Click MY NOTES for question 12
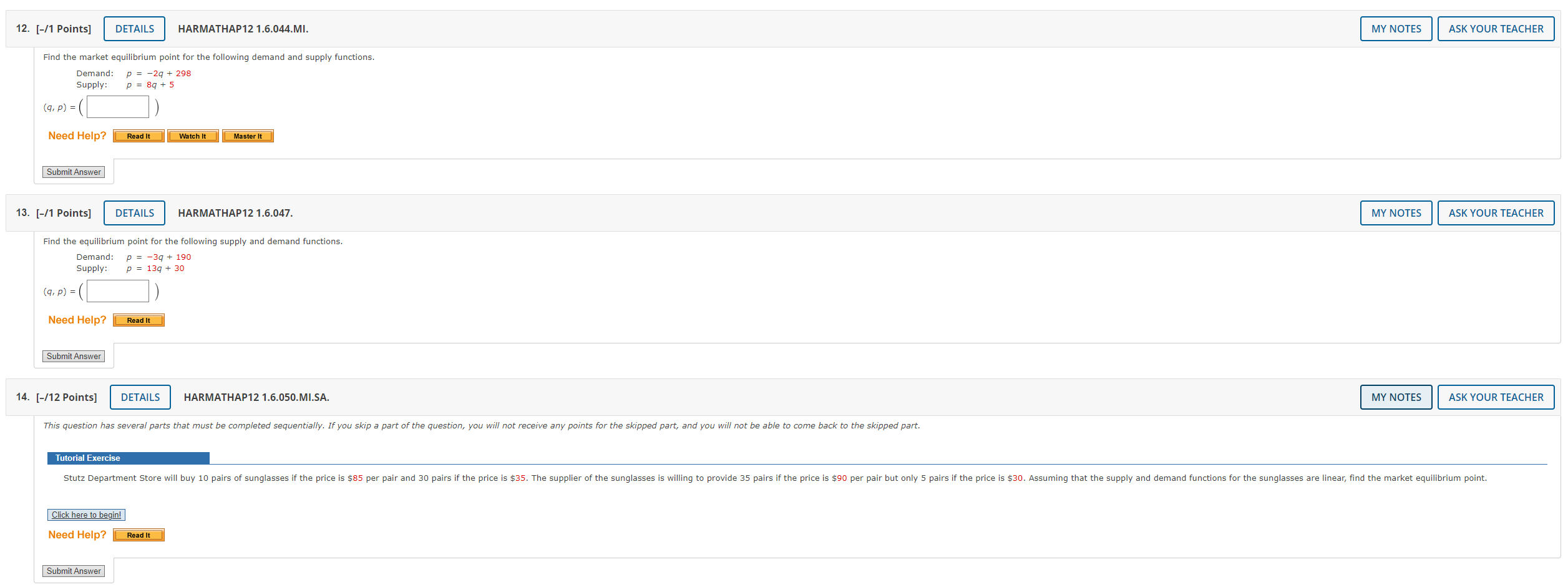The height and width of the screenshot is (587, 1568). click(x=1396, y=29)
